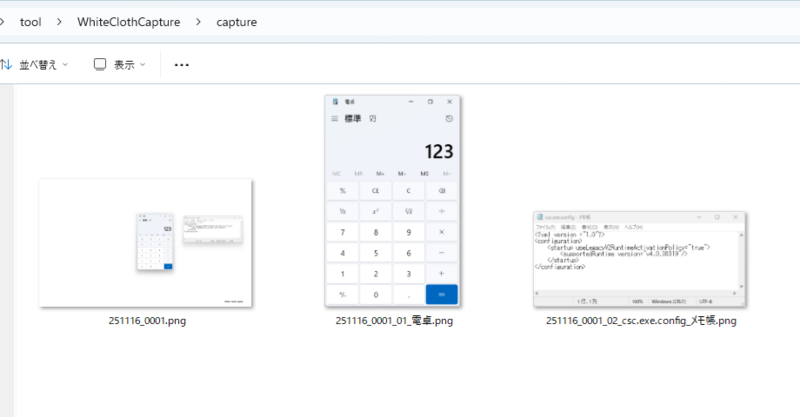The image size is (800, 417).
Task: Select the 並べ替え sort label
Action: 38,65
